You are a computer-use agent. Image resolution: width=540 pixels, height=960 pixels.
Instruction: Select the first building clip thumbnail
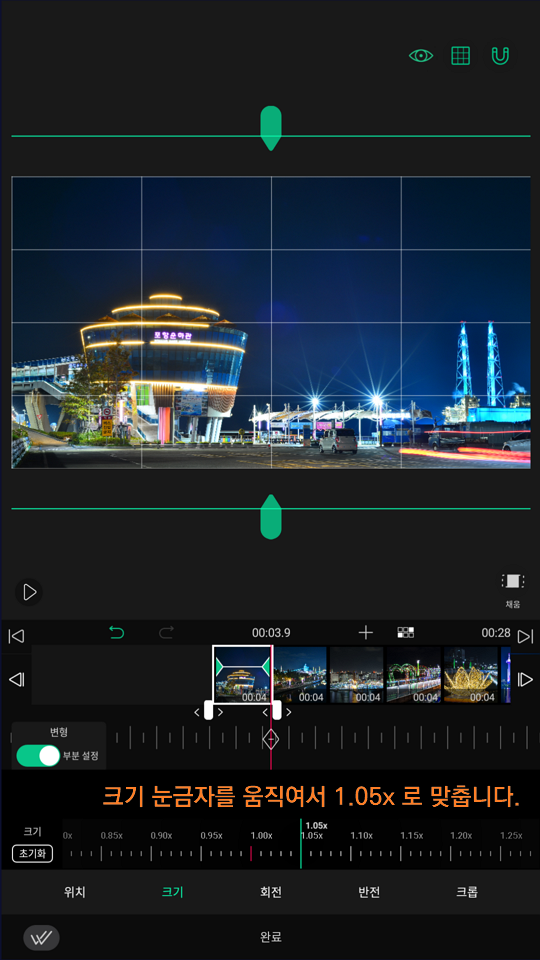tap(242, 675)
